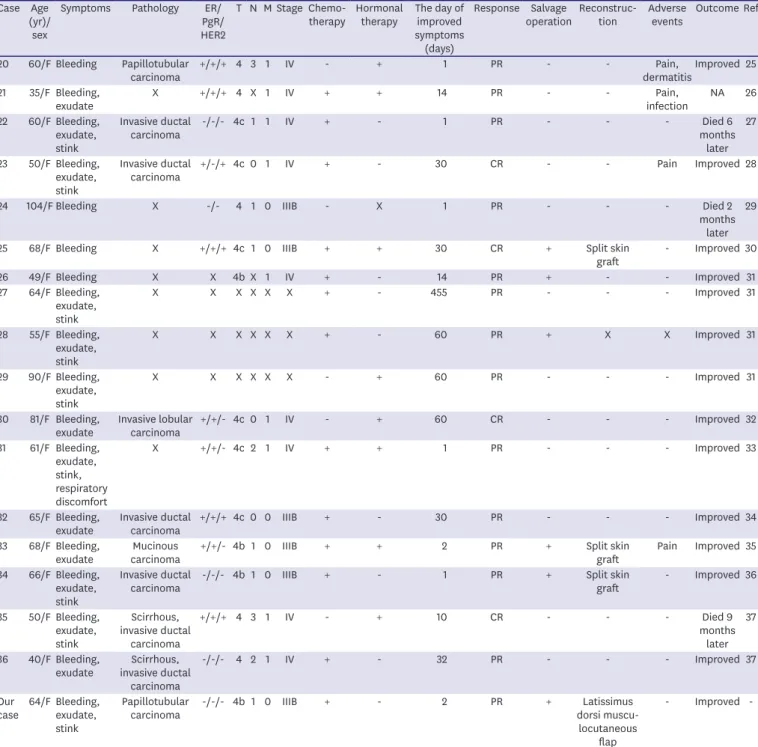
Task: Select the '40/F' age cell
Action: click(x=40, y=659)
